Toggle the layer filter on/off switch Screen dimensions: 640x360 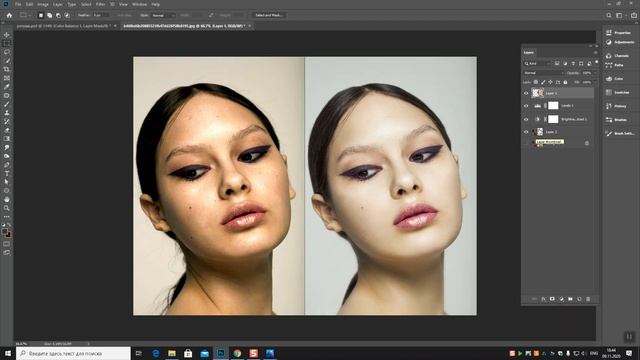(597, 62)
